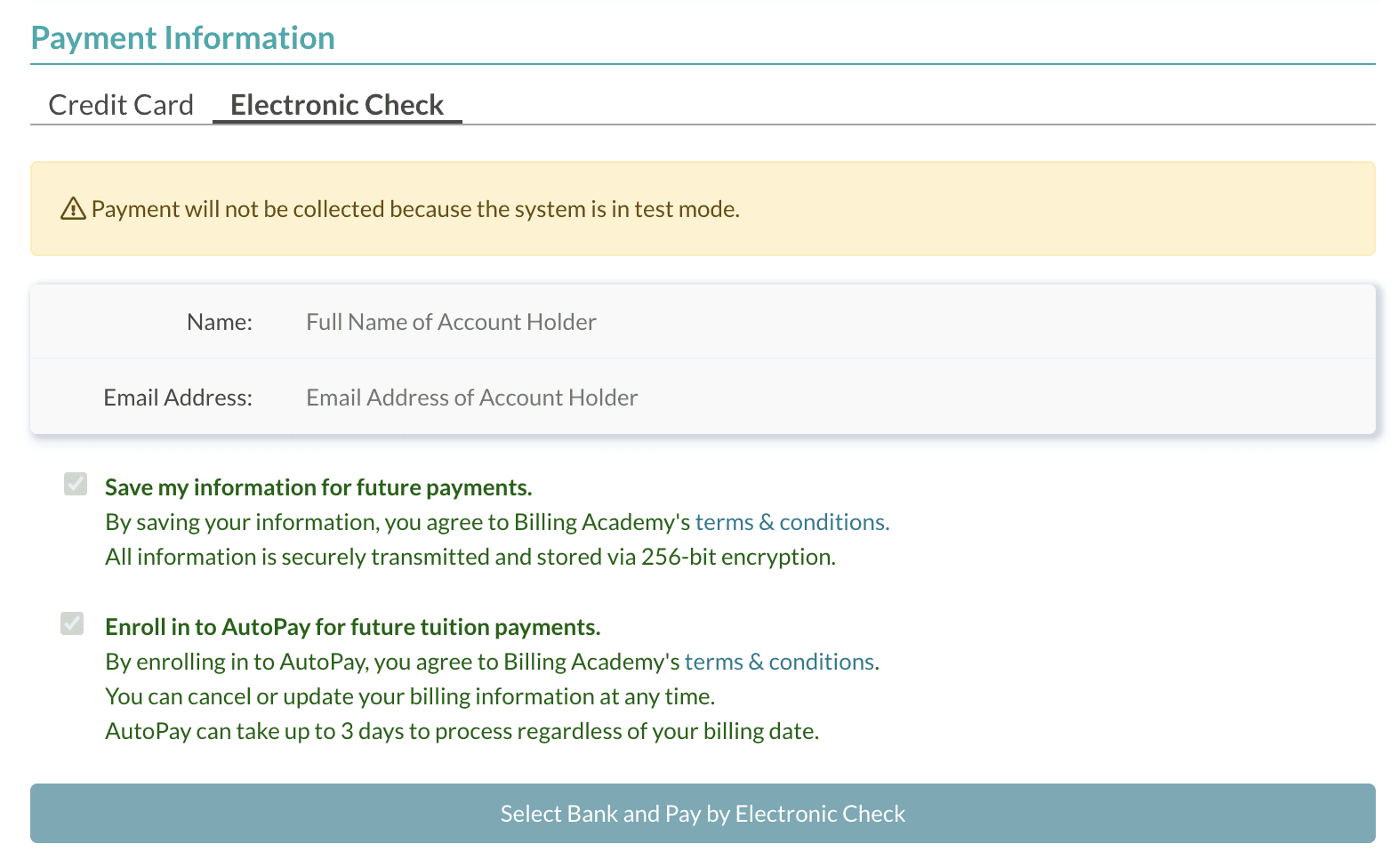Viewport: 1398px width, 868px height.
Task: Click the "Email Address:" field label
Action: pyautogui.click(x=178, y=398)
